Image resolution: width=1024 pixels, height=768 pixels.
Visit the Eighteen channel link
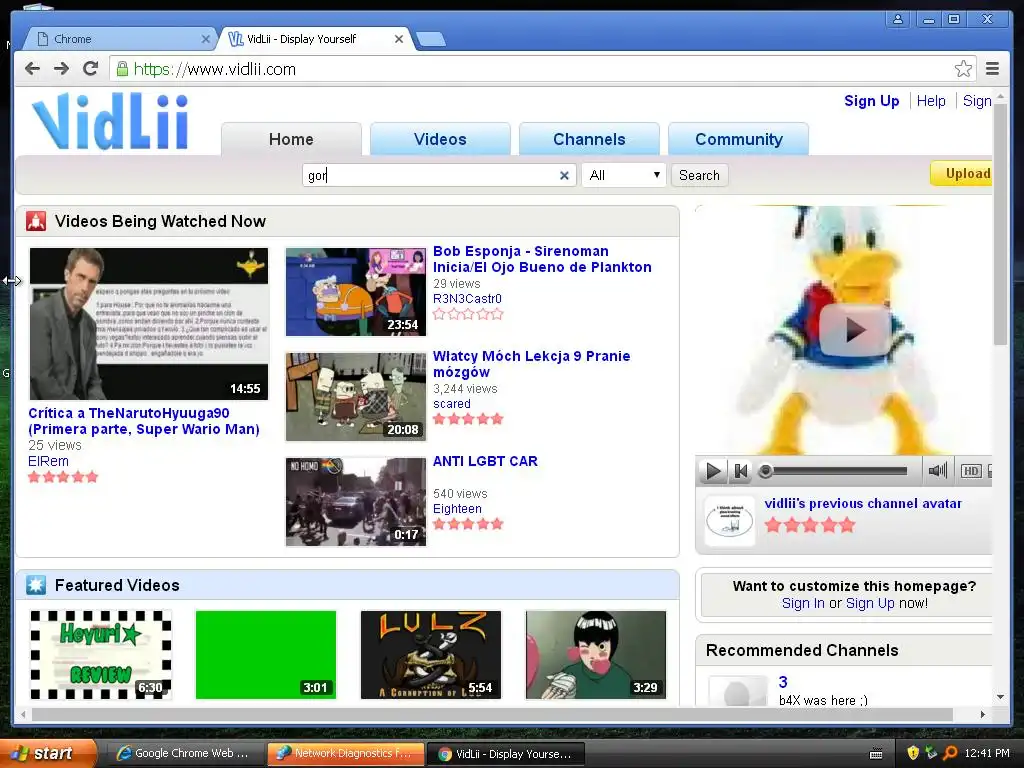click(457, 509)
